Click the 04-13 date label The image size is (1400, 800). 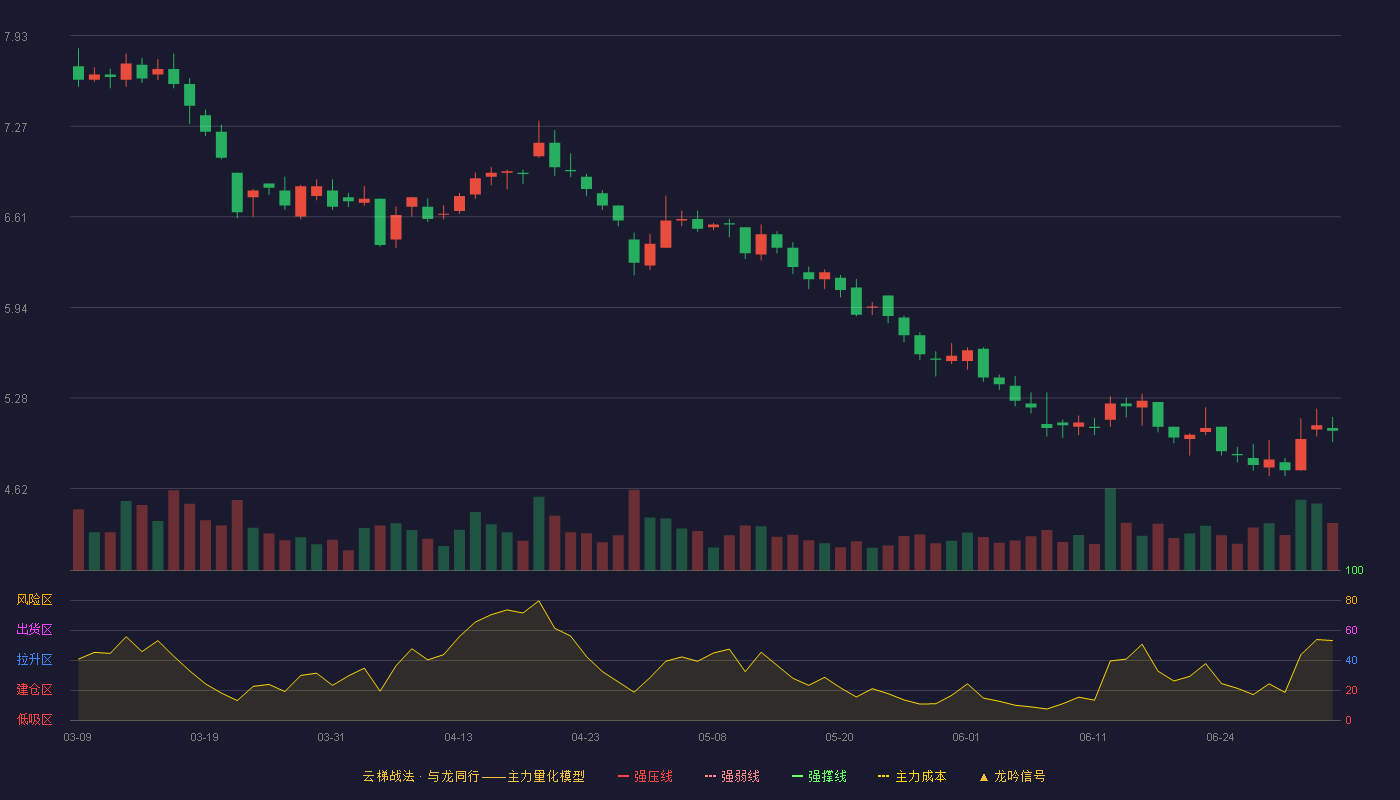(458, 737)
